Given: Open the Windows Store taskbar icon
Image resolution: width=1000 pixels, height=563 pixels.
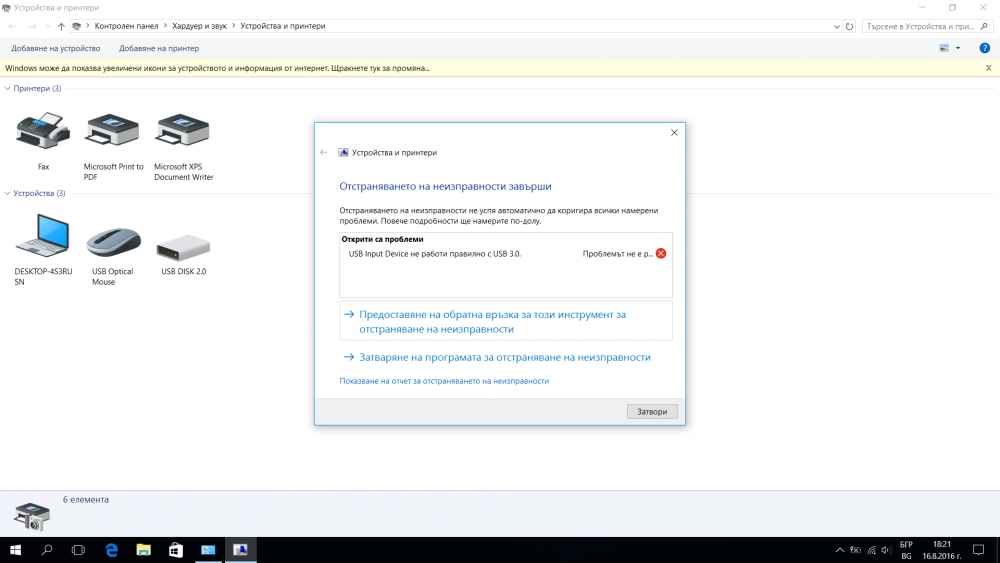Looking at the screenshot, I should tap(175, 550).
